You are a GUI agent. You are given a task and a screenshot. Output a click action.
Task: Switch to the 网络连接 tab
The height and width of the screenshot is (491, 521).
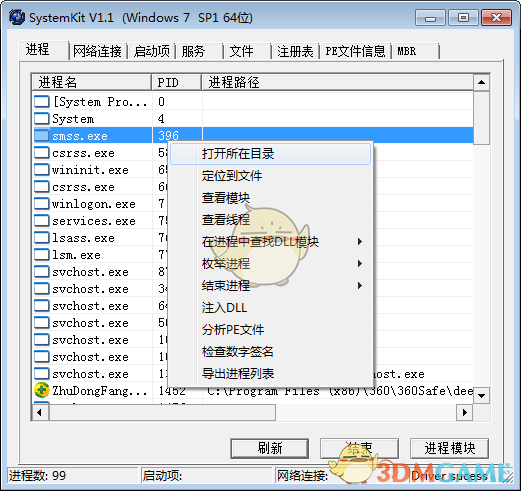click(x=97, y=51)
